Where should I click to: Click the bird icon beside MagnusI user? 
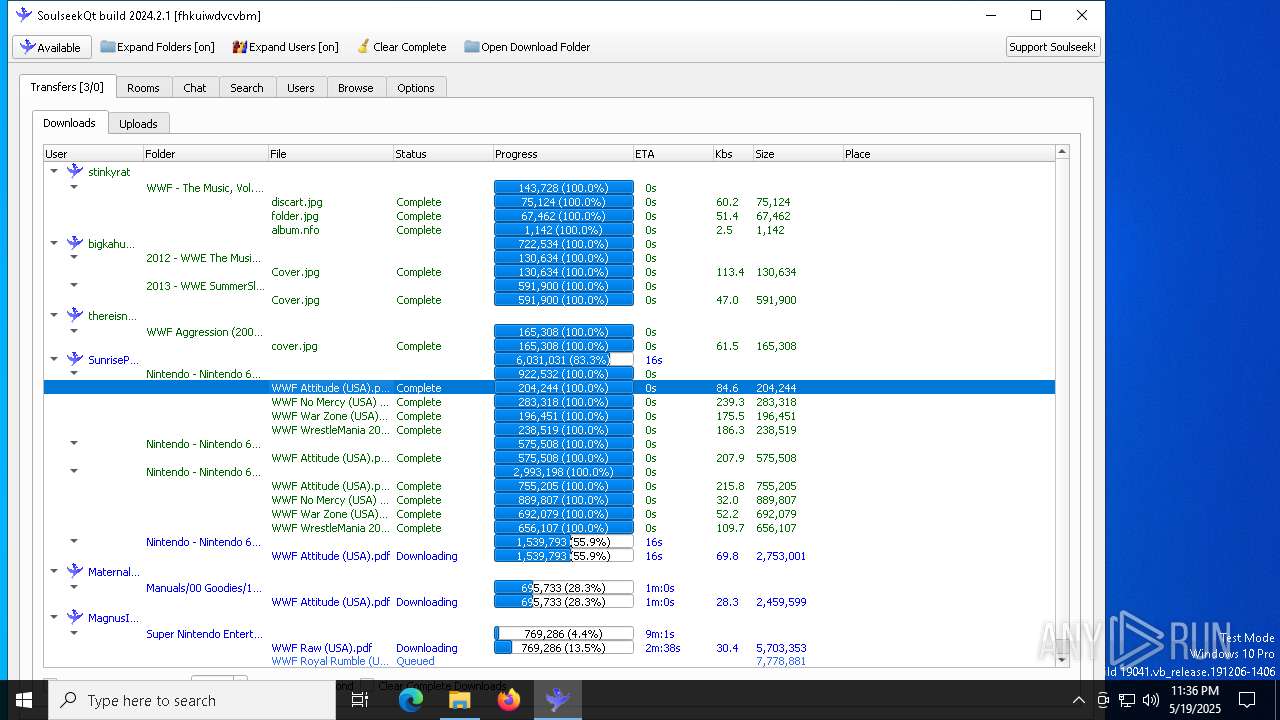click(75, 617)
